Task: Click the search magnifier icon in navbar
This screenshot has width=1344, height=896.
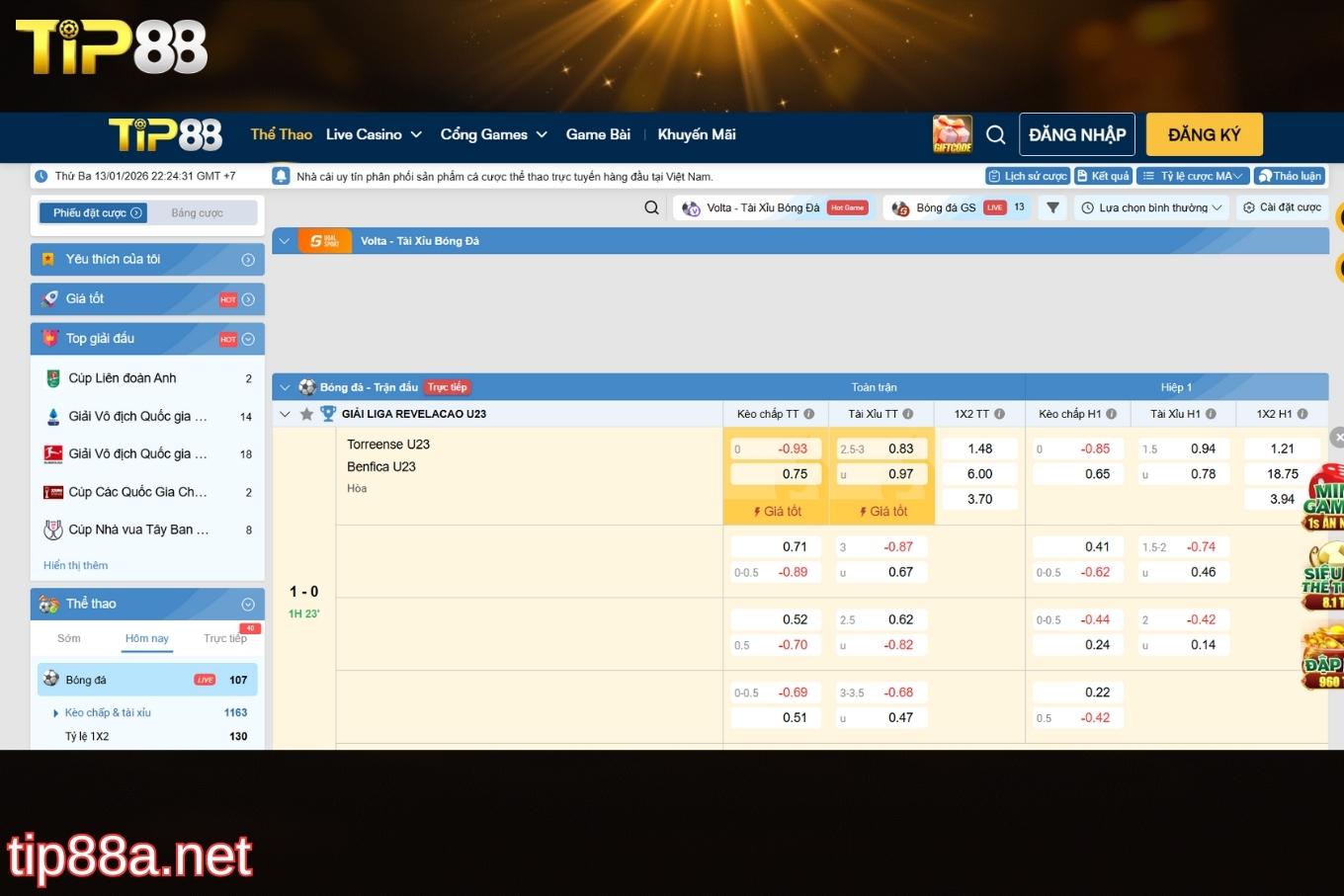Action: (995, 135)
